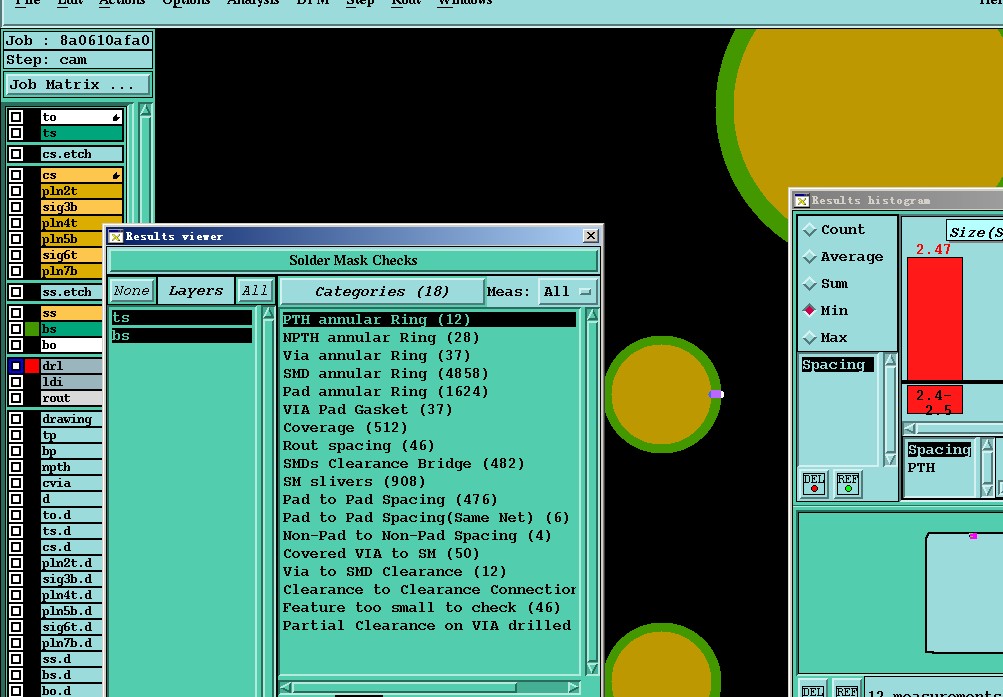Image resolution: width=1003 pixels, height=697 pixels.
Task: Select 'NPTH annular Ring (28)' category
Action: pos(429,337)
